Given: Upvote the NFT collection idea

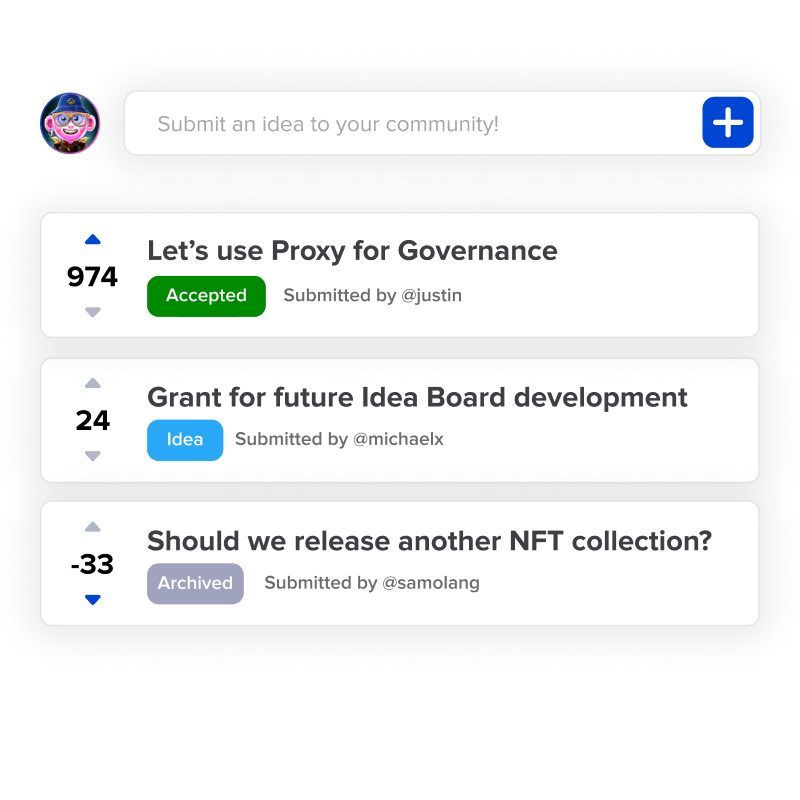Looking at the screenshot, I should click(93, 527).
